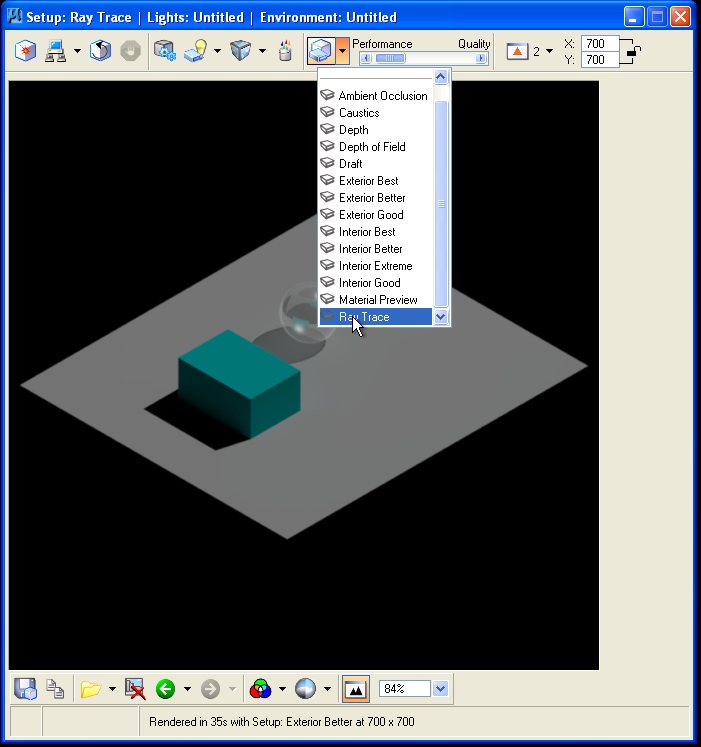The width and height of the screenshot is (701, 747).
Task: Select Draft render setup
Action: [x=375, y=164]
